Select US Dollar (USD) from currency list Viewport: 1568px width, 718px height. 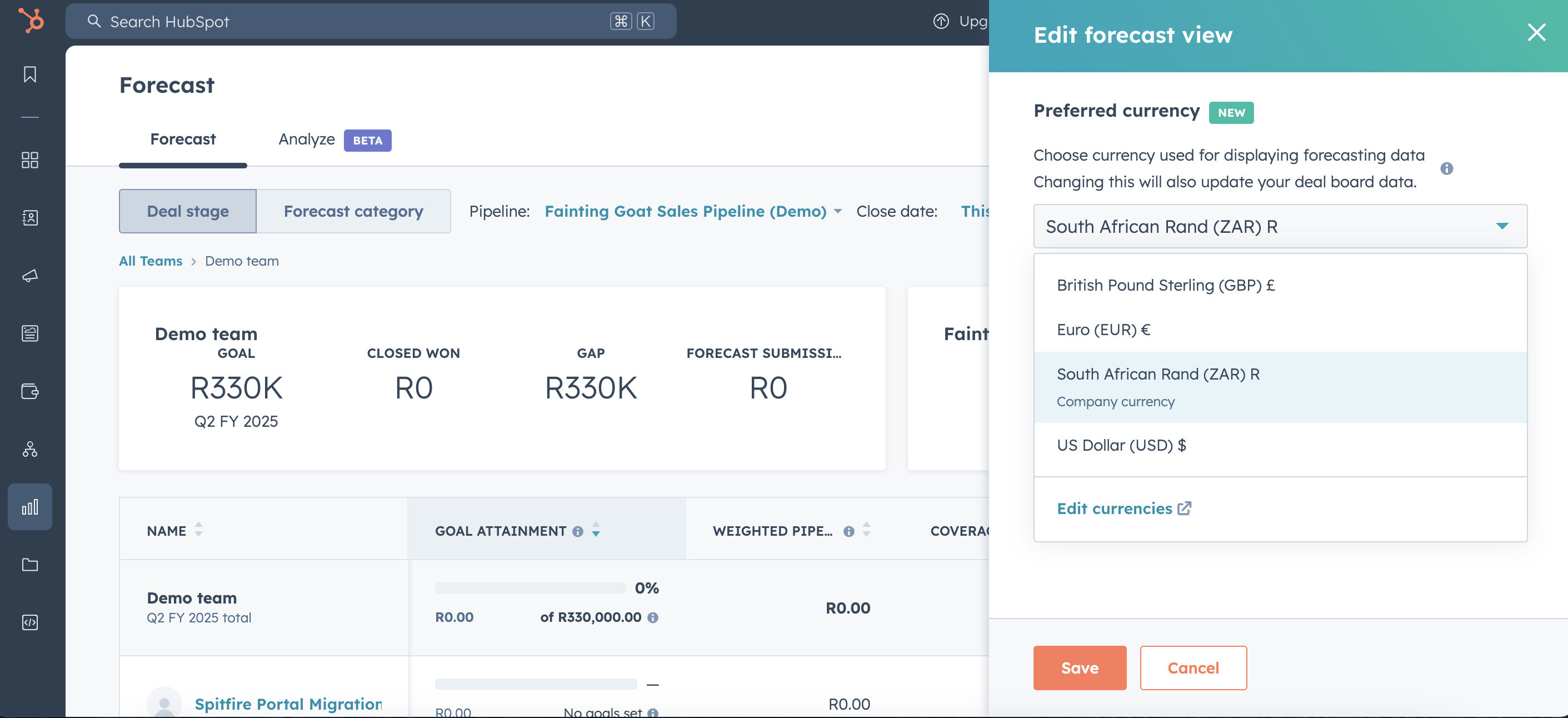pos(1122,444)
